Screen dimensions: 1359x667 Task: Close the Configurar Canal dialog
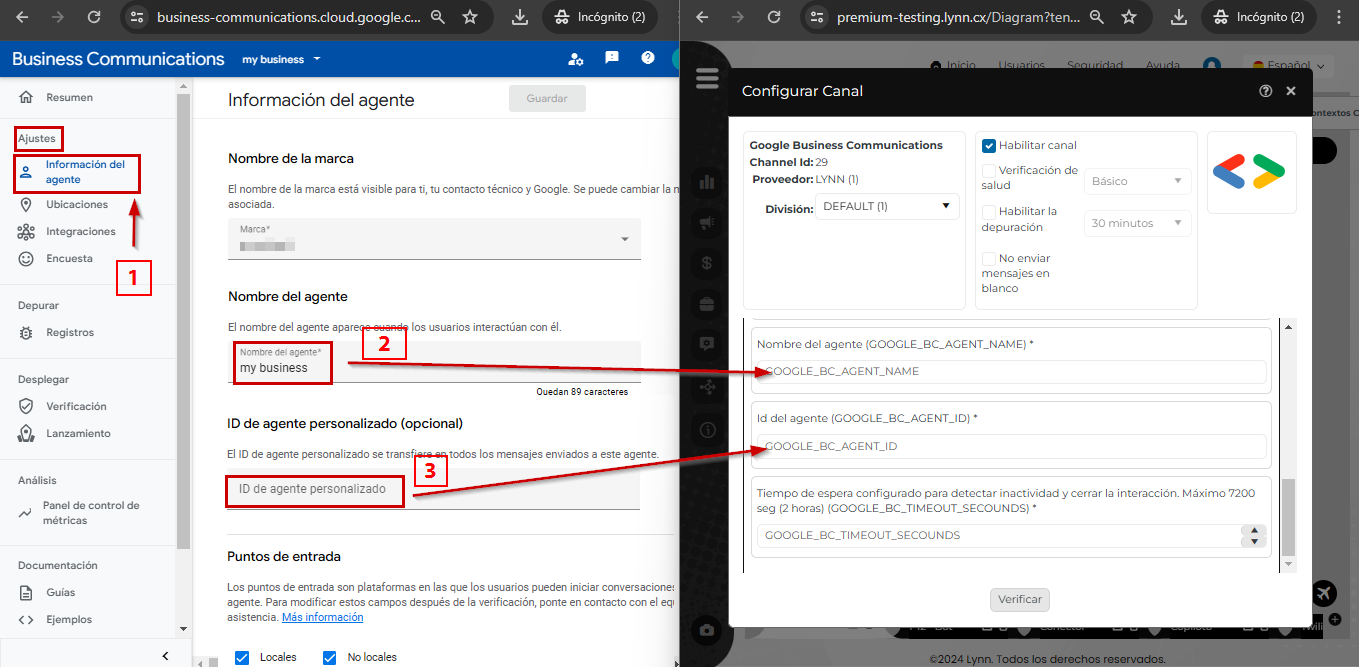[1291, 91]
